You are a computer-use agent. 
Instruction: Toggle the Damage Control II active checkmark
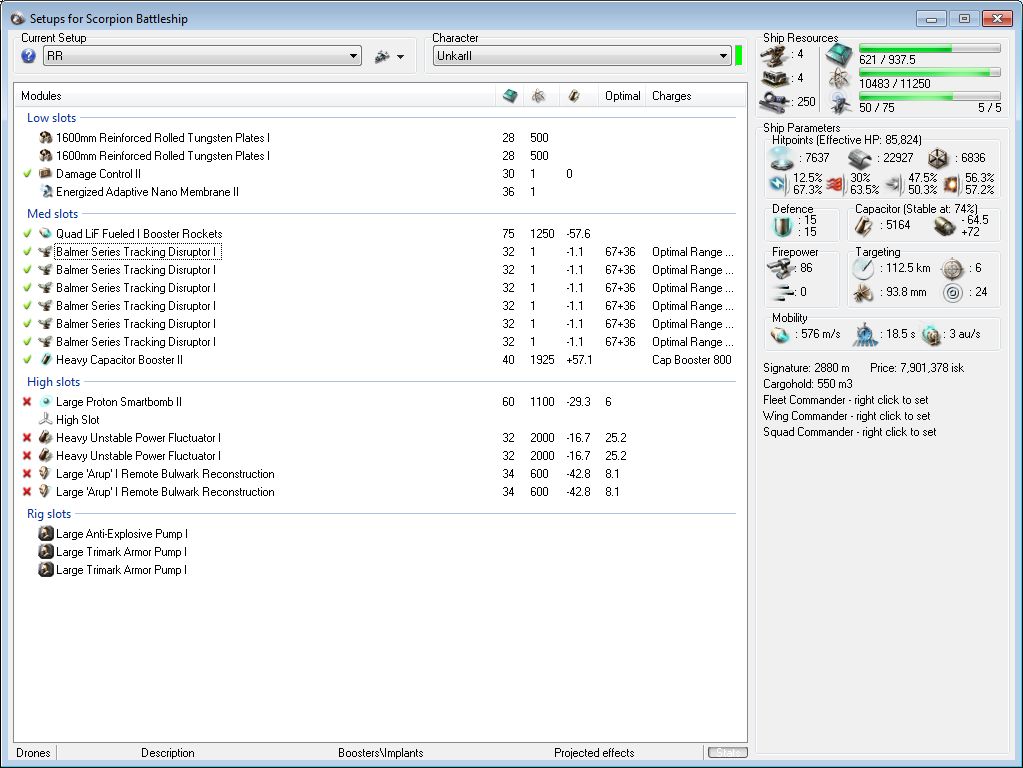click(28, 174)
